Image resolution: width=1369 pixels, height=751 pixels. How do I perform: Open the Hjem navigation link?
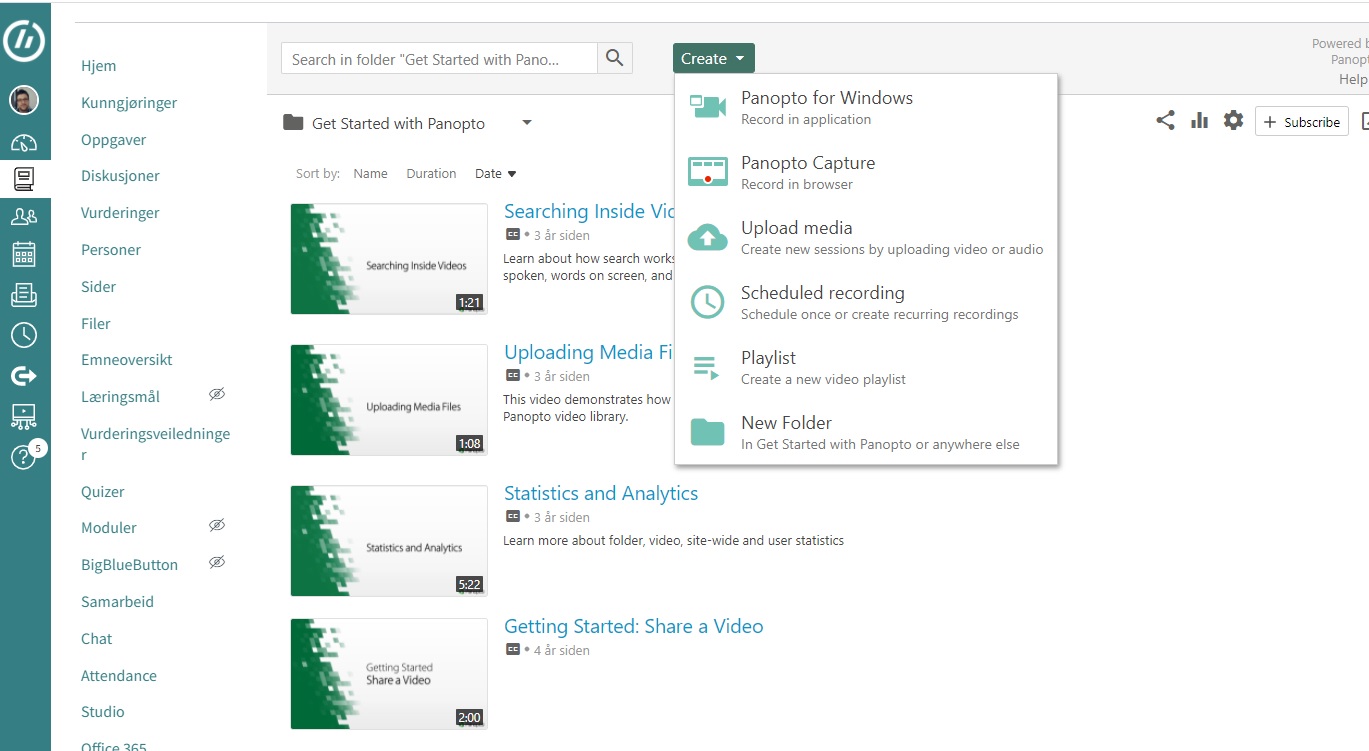click(x=99, y=66)
